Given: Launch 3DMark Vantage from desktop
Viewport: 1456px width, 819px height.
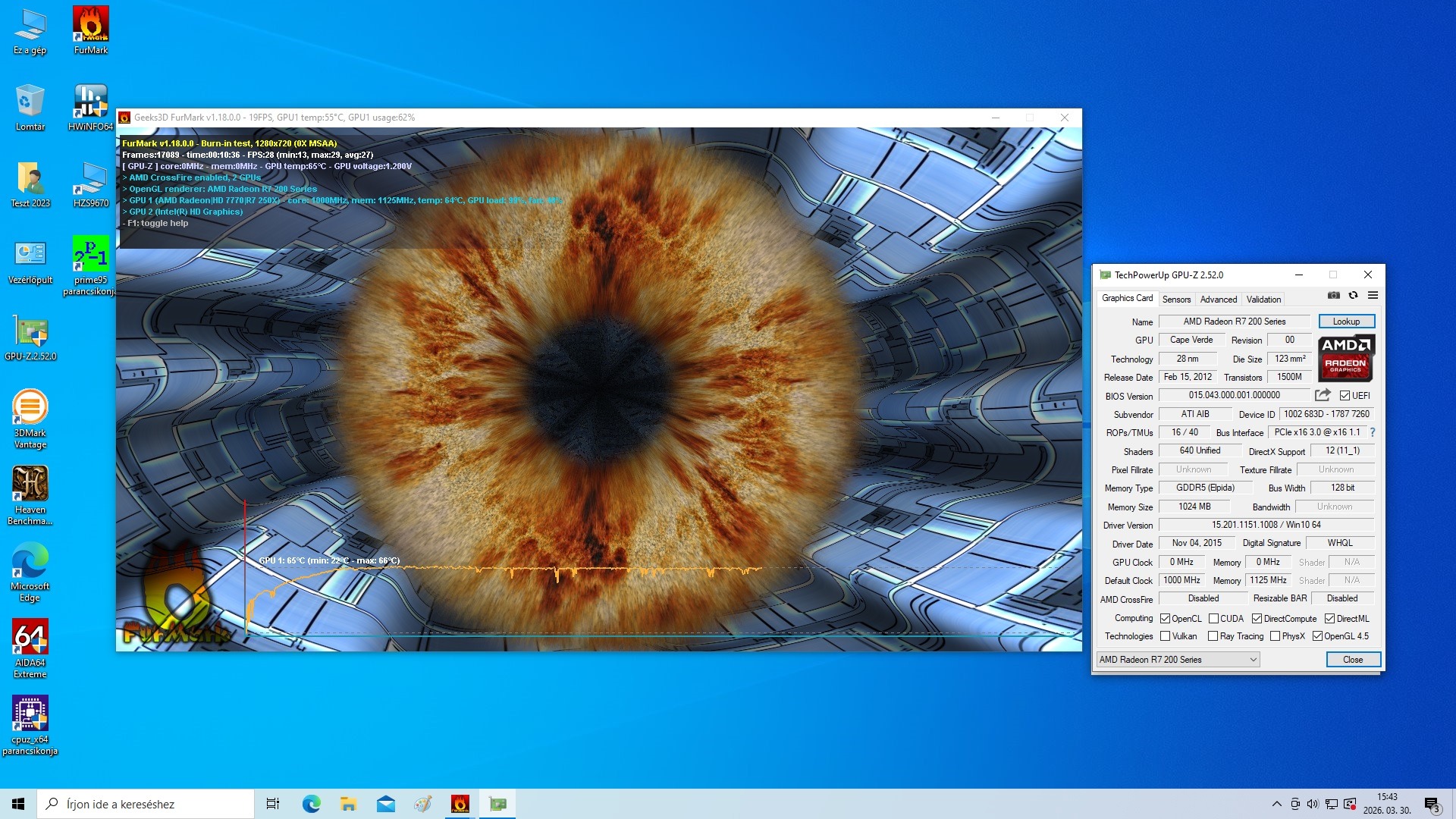Looking at the screenshot, I should (30, 419).
